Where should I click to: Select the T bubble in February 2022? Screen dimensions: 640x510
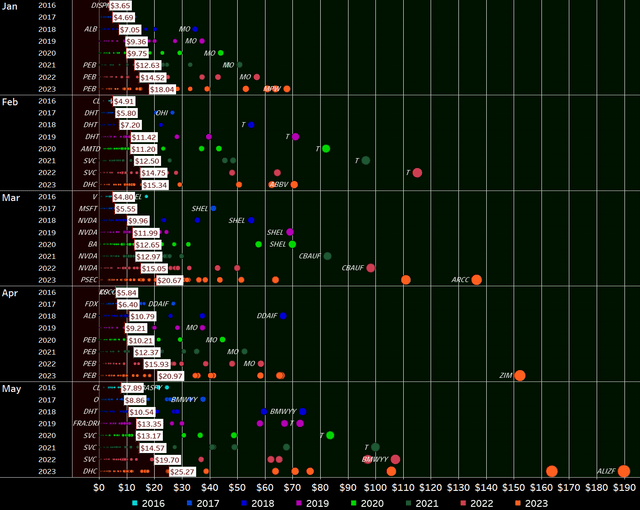(x=417, y=173)
